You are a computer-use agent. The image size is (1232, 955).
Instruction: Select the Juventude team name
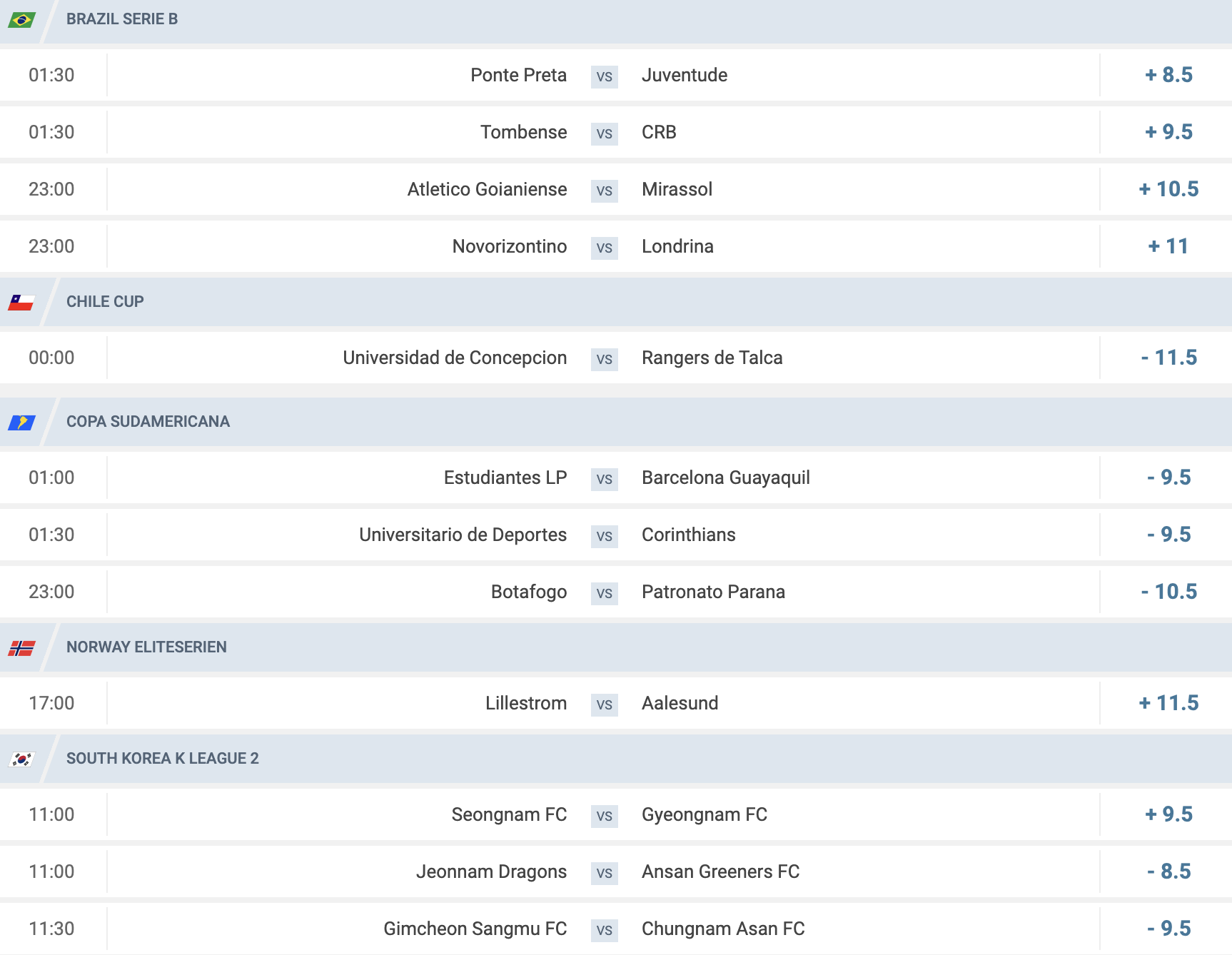(x=685, y=75)
